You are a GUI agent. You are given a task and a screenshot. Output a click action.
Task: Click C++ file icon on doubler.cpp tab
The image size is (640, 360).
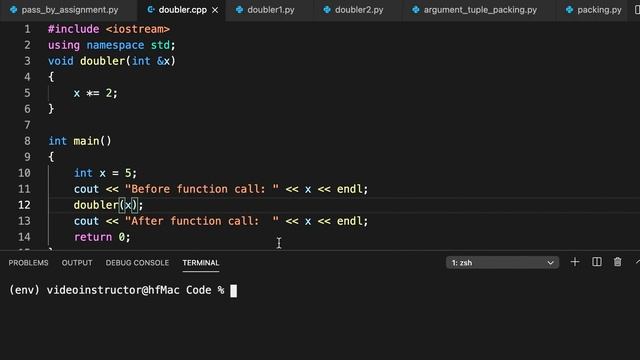[x=151, y=10]
